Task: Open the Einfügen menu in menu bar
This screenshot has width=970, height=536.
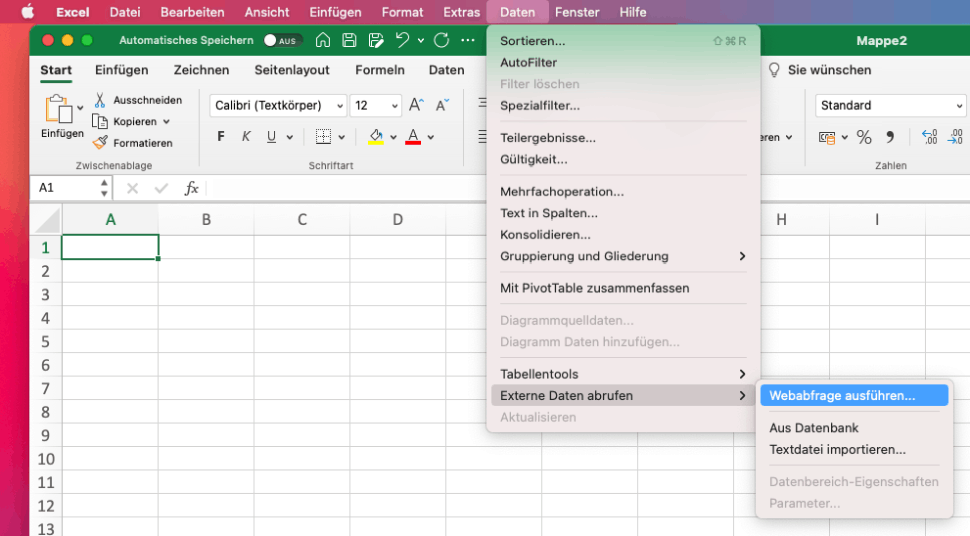Action: tap(335, 12)
